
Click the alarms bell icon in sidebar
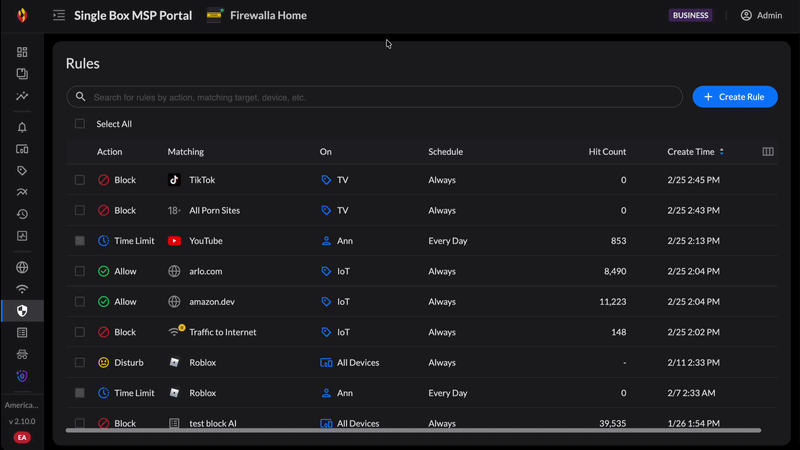click(x=22, y=128)
